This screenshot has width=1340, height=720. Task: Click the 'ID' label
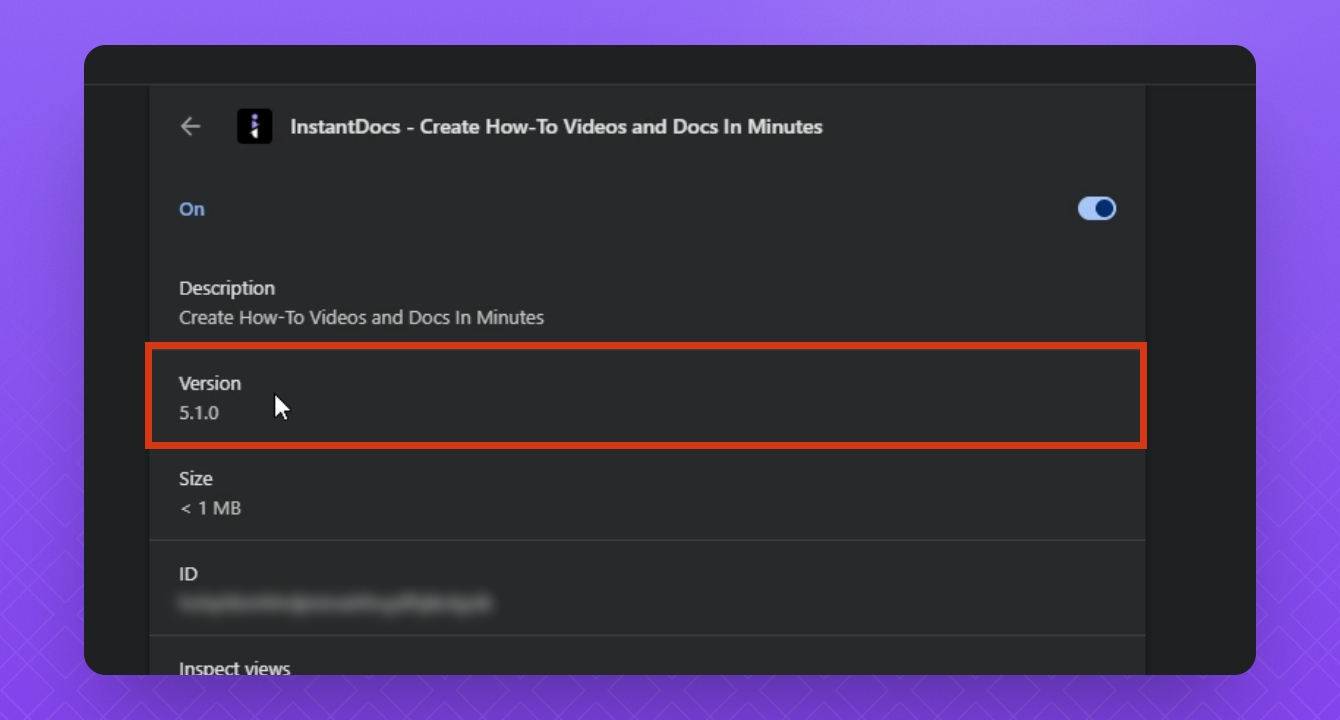pyautogui.click(x=188, y=574)
